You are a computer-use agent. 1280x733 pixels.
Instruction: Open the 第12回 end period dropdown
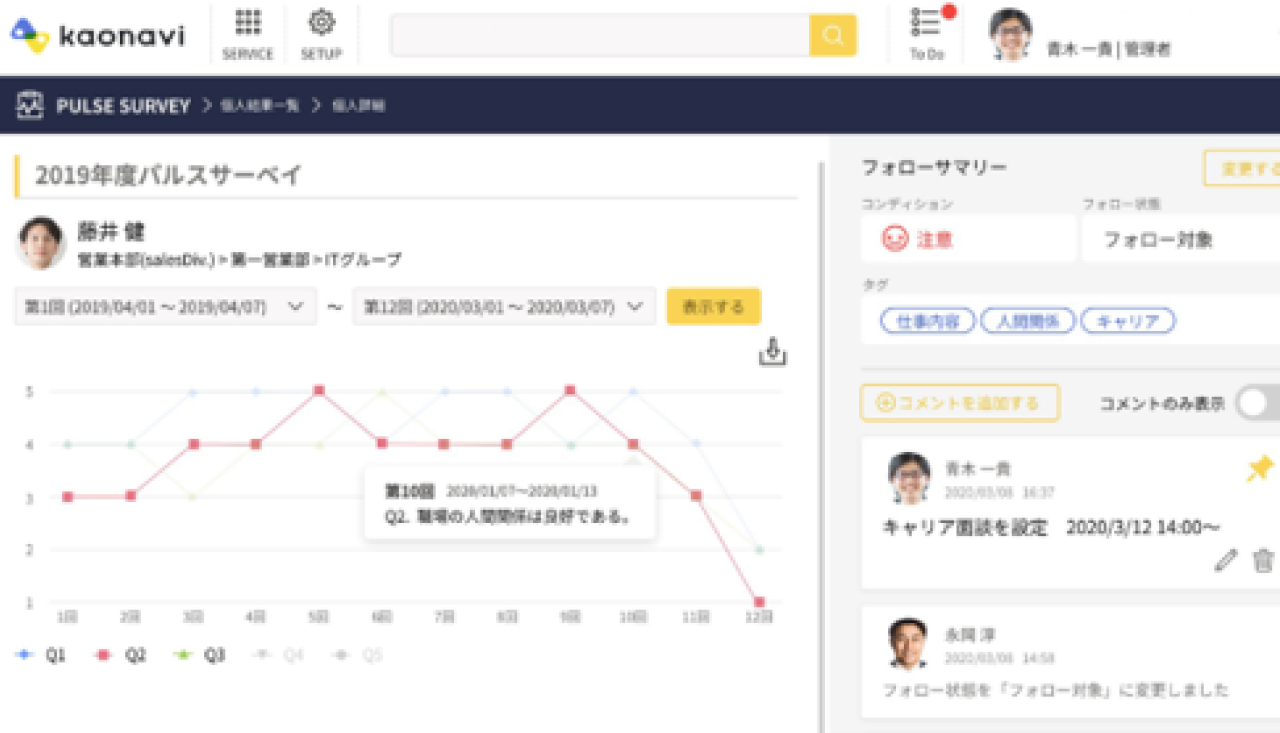(504, 307)
